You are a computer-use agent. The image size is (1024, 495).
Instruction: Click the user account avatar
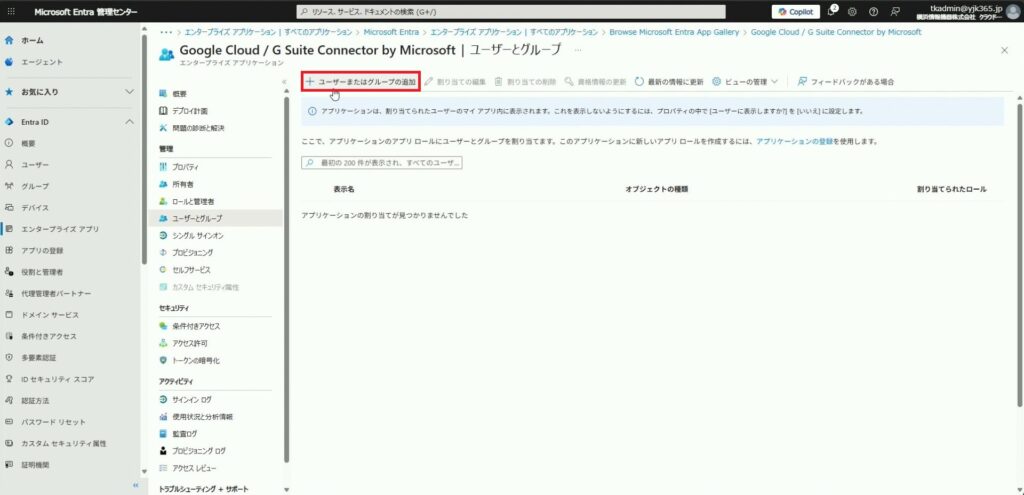tap(1012, 12)
